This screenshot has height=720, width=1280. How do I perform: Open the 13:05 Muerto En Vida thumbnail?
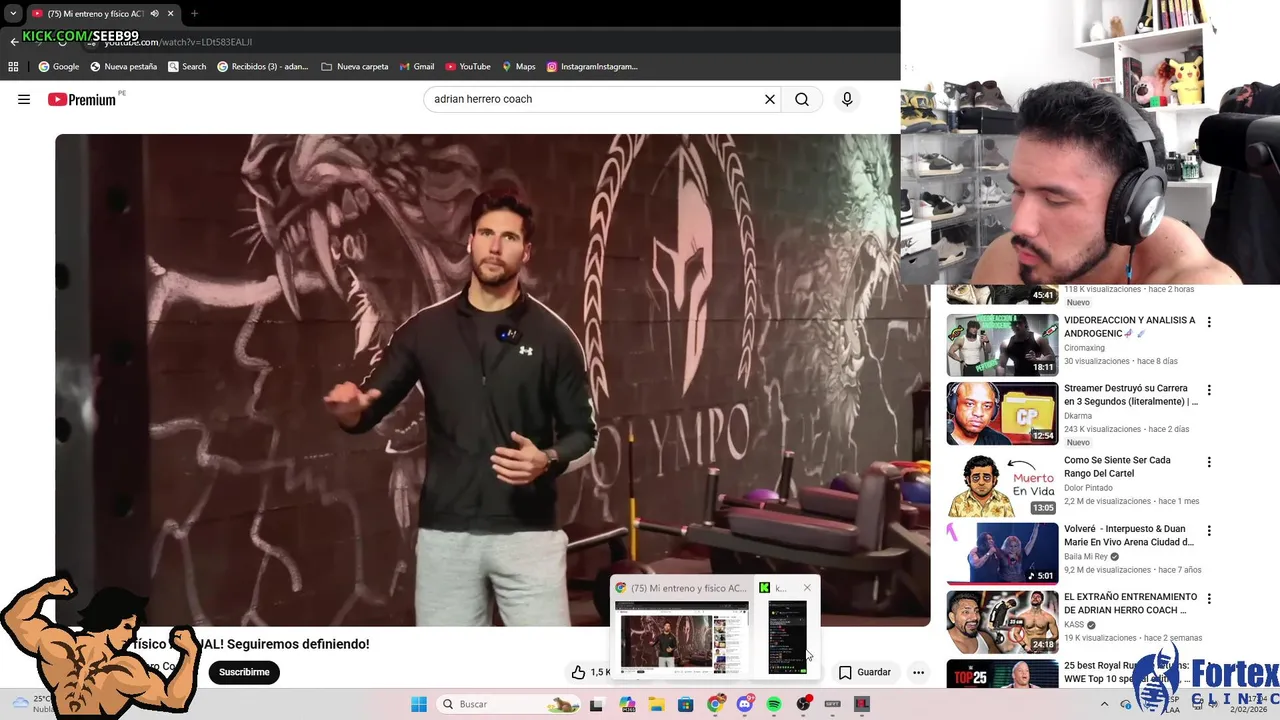(1002, 485)
